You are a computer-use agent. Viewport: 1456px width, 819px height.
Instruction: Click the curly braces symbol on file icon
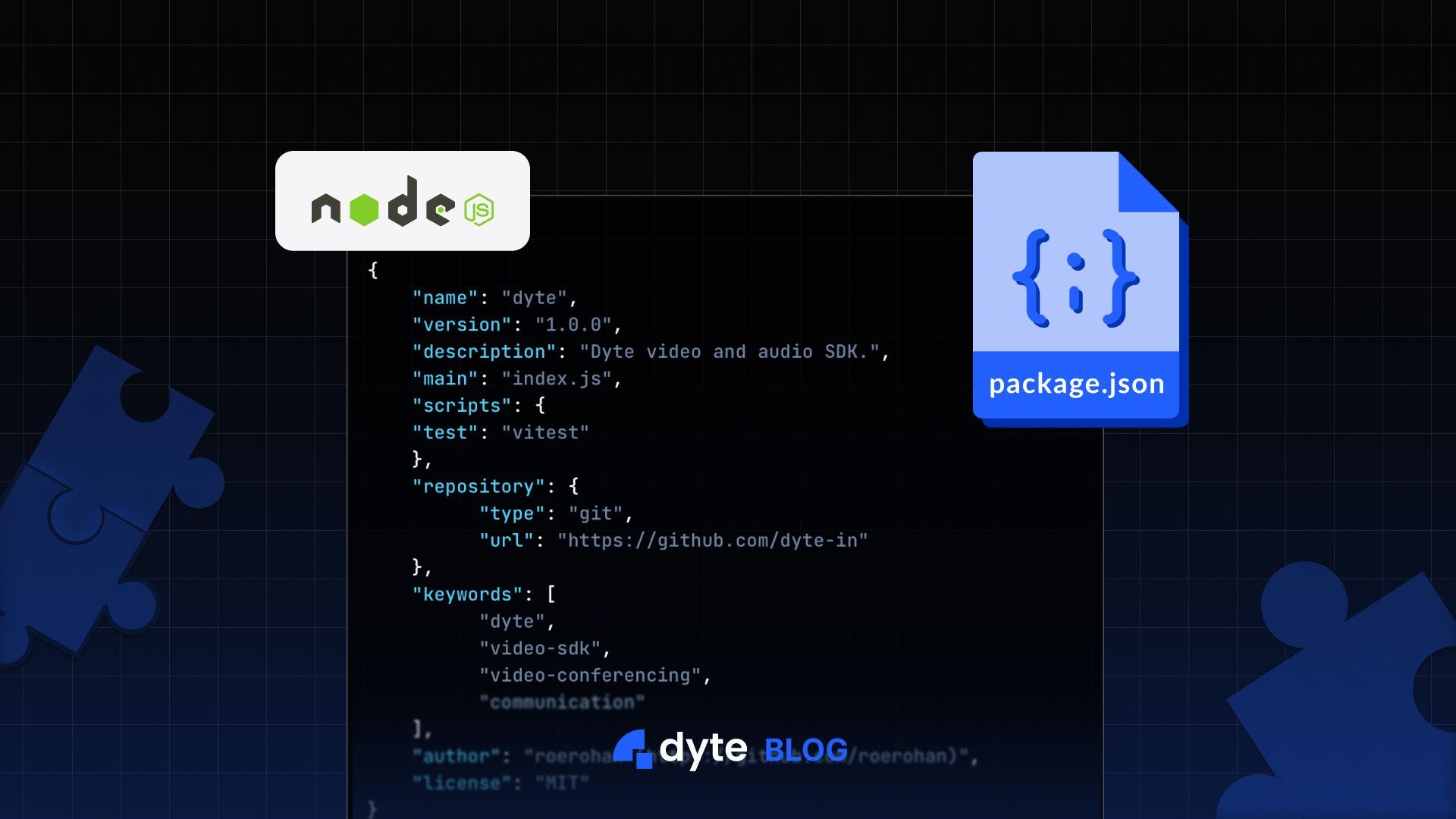coord(1076,278)
